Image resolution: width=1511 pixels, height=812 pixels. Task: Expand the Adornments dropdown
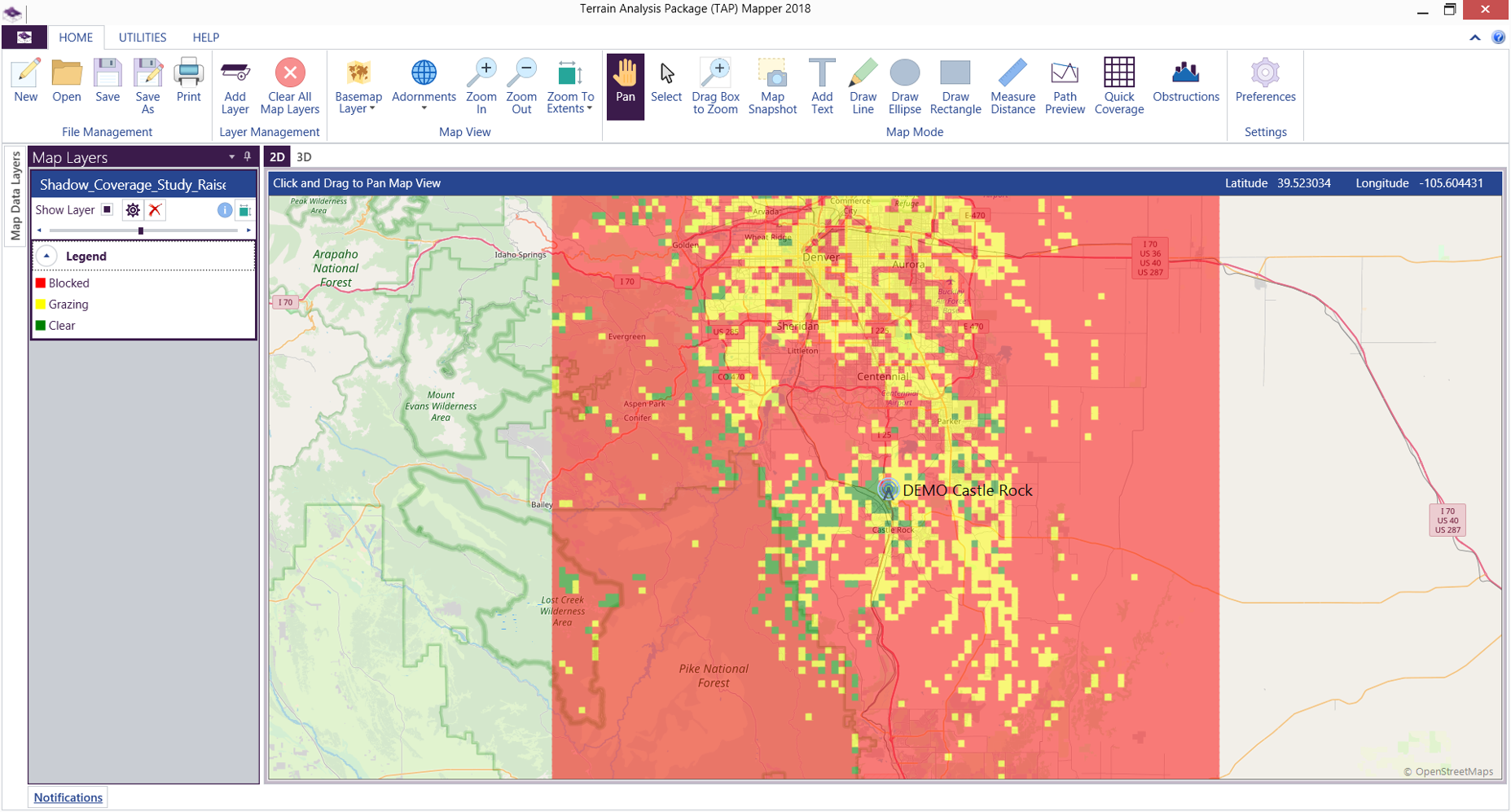coord(424,86)
